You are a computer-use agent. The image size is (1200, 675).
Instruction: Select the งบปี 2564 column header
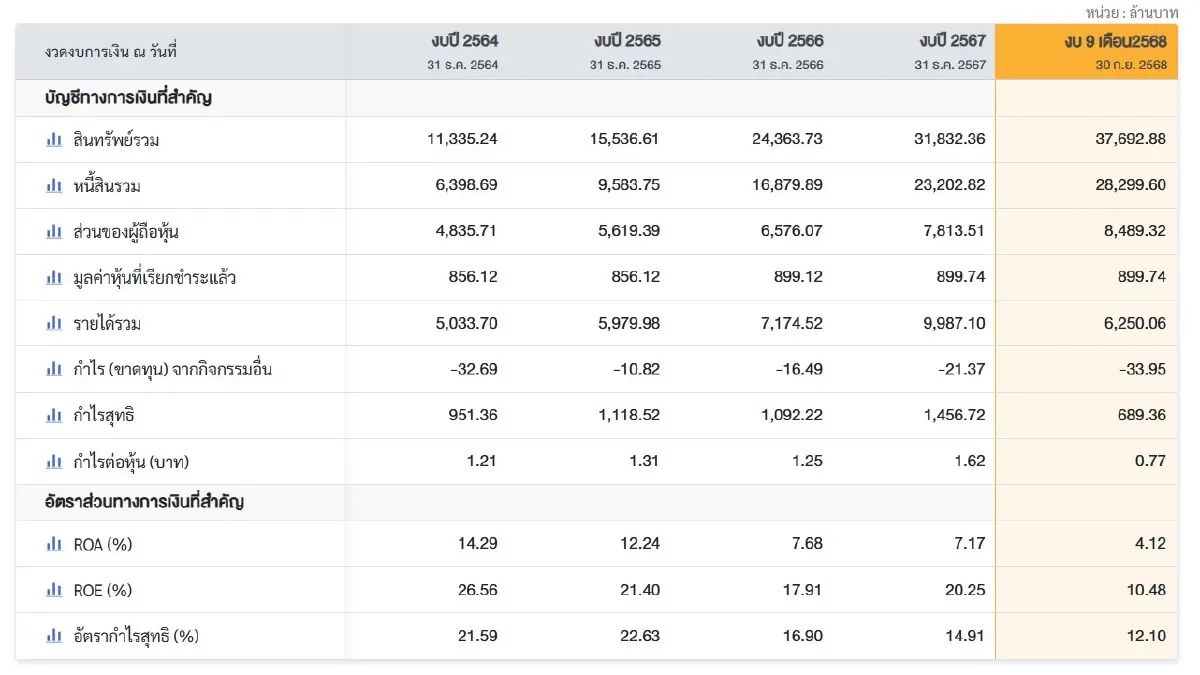point(464,42)
